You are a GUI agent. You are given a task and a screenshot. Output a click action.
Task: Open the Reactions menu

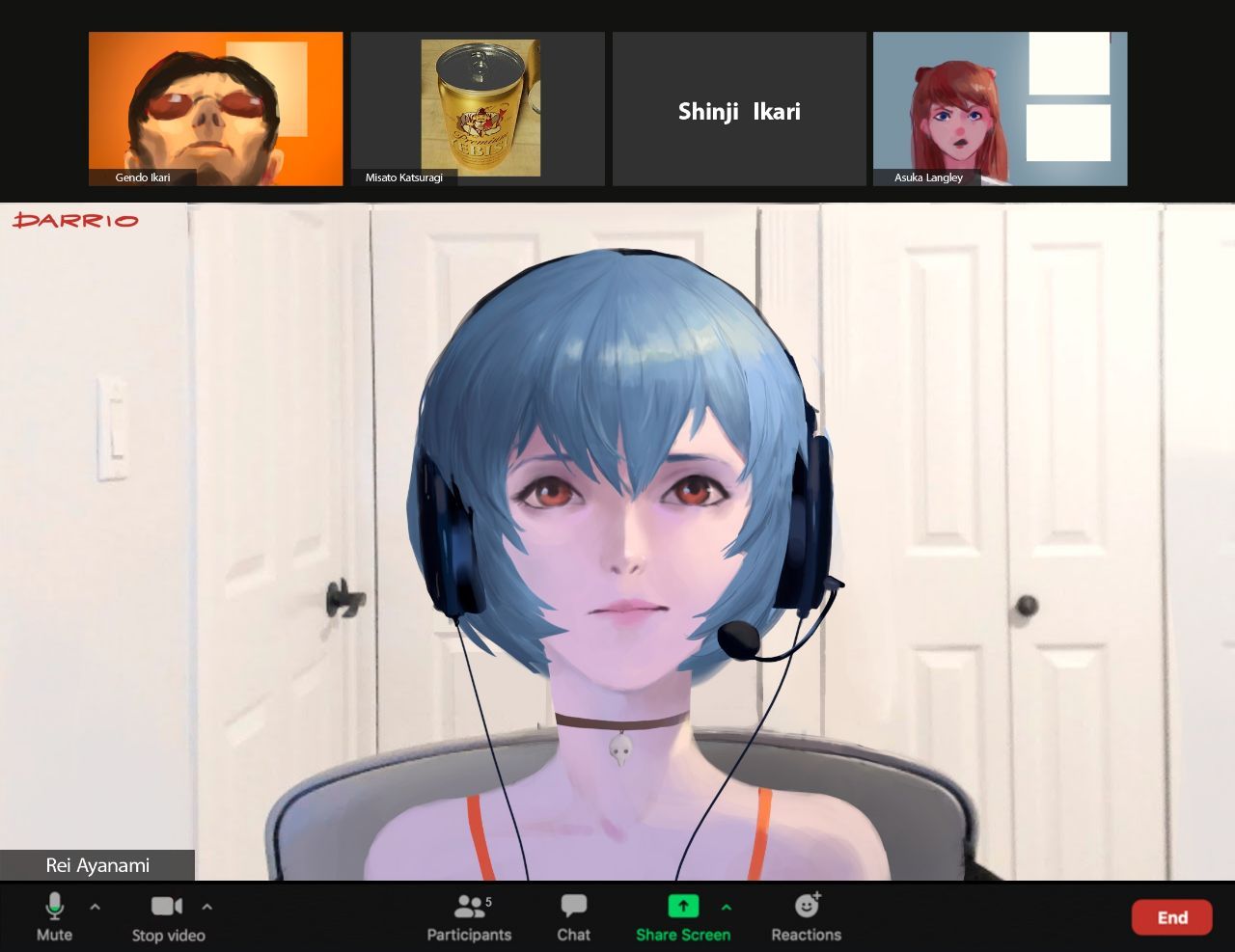point(807,917)
